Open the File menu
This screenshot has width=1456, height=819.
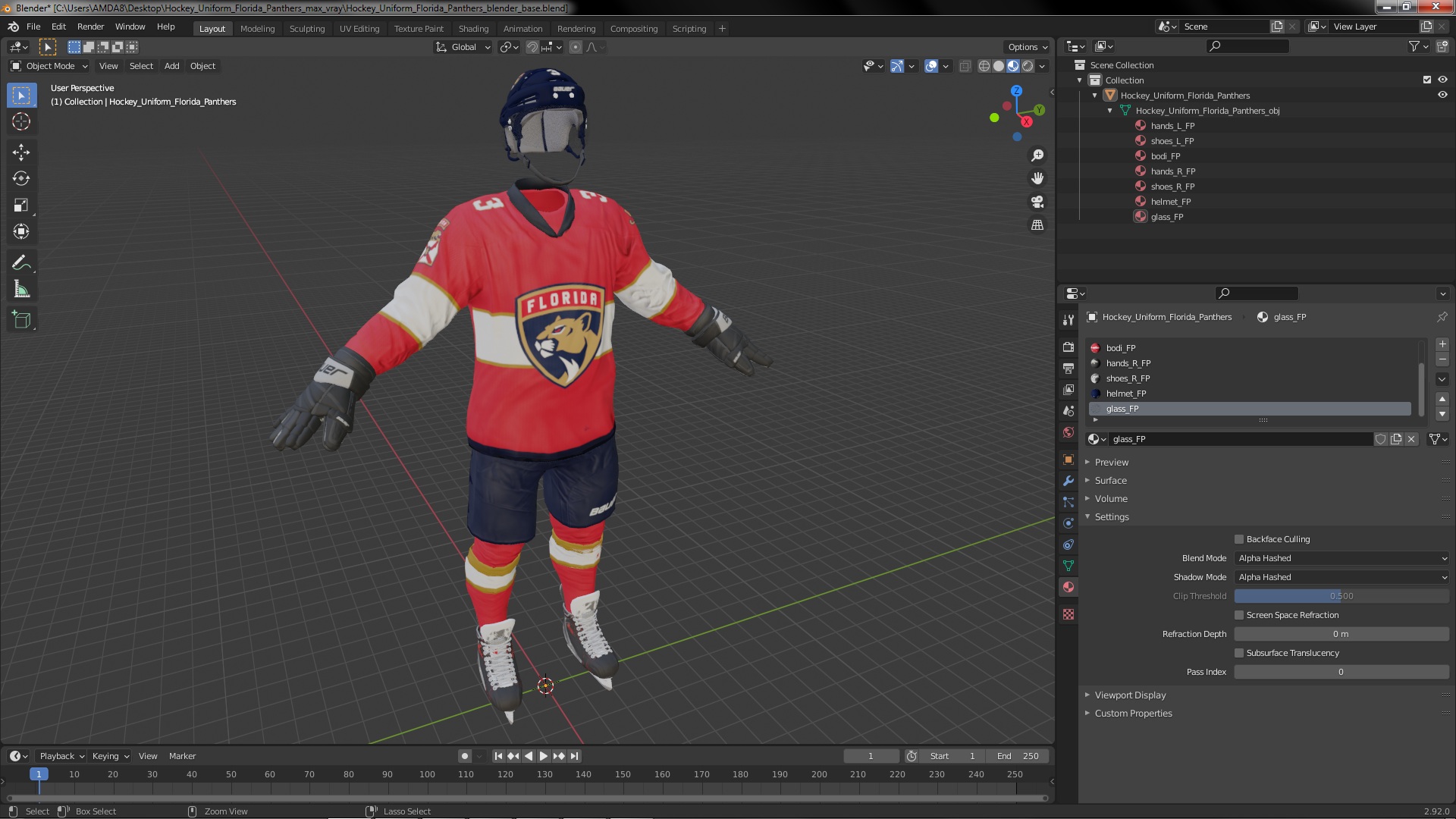[x=33, y=27]
